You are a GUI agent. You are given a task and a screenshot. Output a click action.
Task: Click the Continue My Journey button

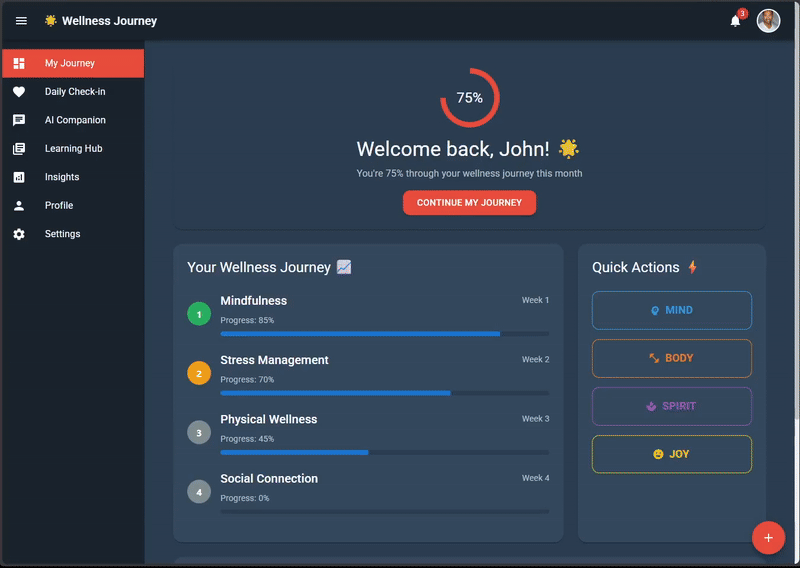point(469,203)
